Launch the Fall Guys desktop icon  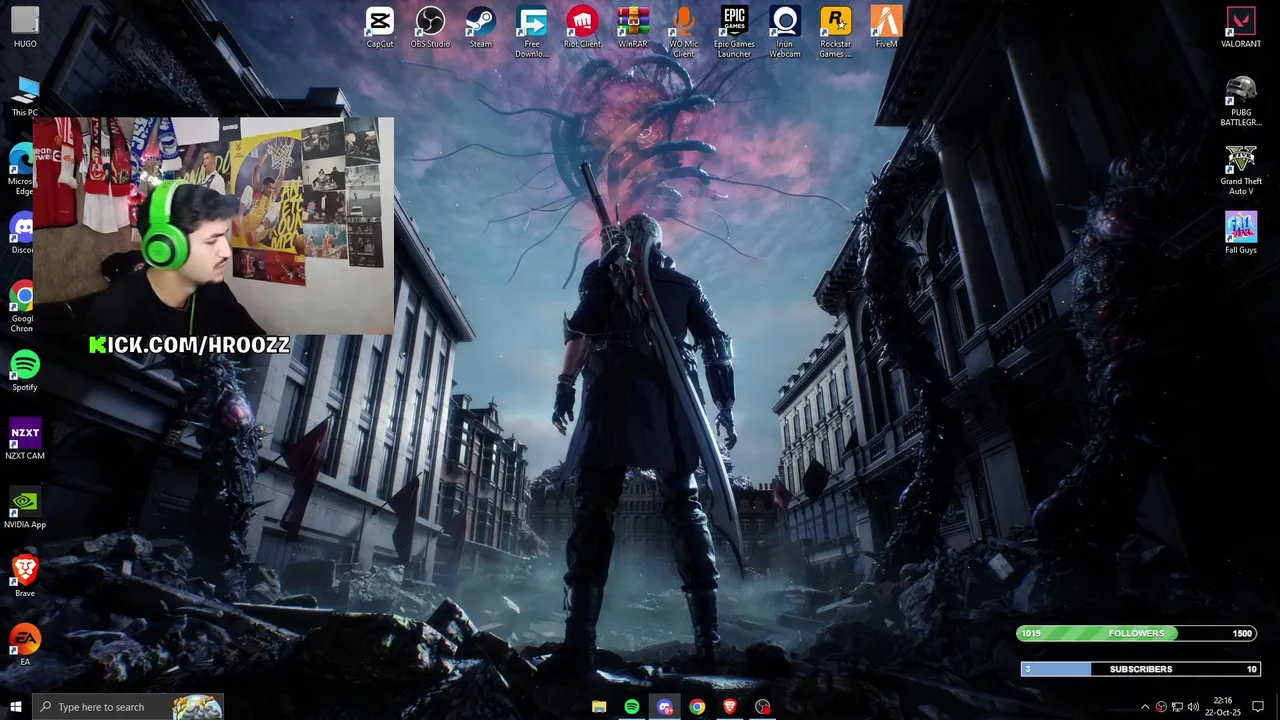[1241, 233]
